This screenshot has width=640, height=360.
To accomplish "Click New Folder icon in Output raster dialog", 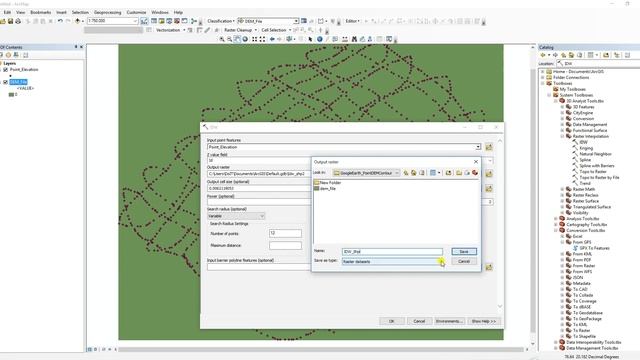I will (459, 173).
